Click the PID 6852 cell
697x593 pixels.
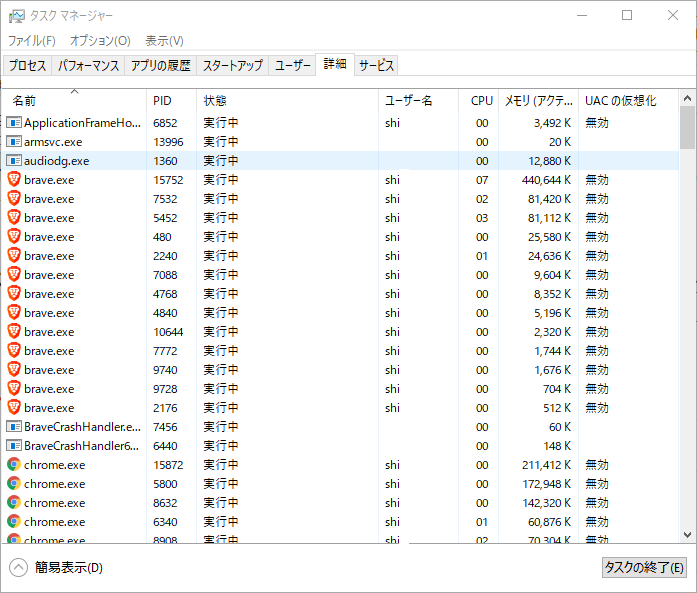[165, 123]
